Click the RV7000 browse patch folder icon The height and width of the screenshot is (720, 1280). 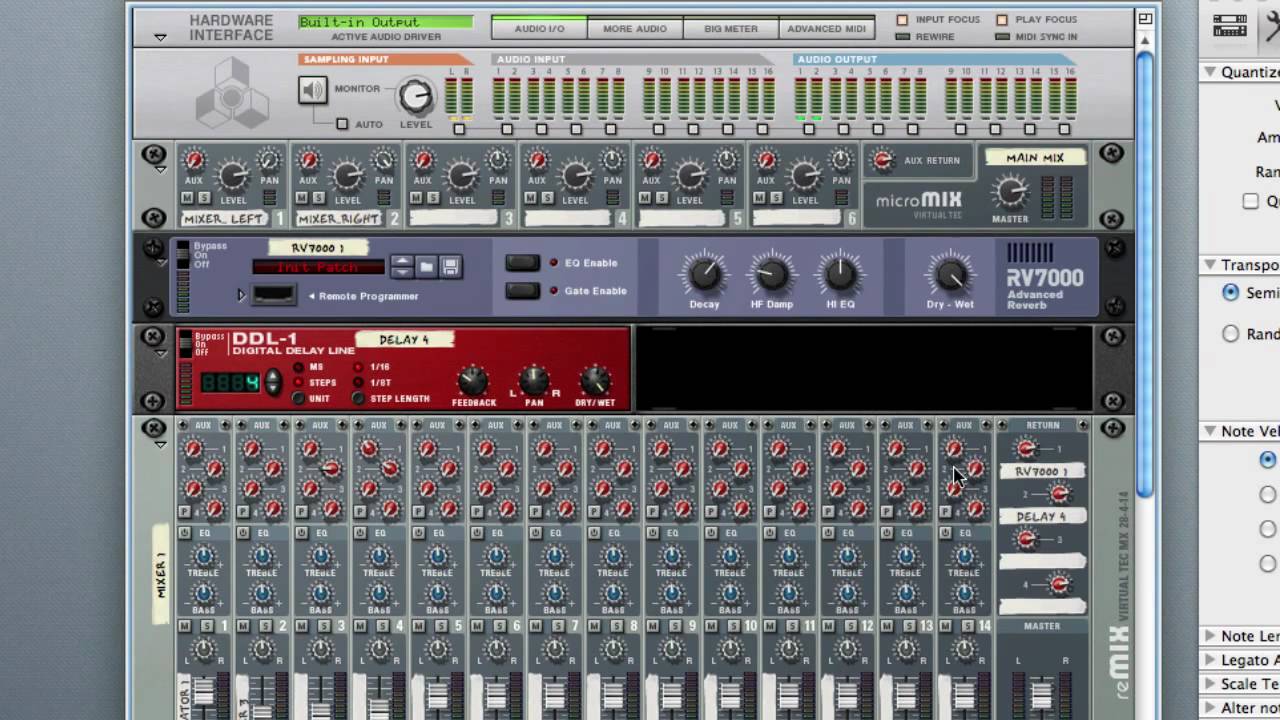click(x=426, y=266)
